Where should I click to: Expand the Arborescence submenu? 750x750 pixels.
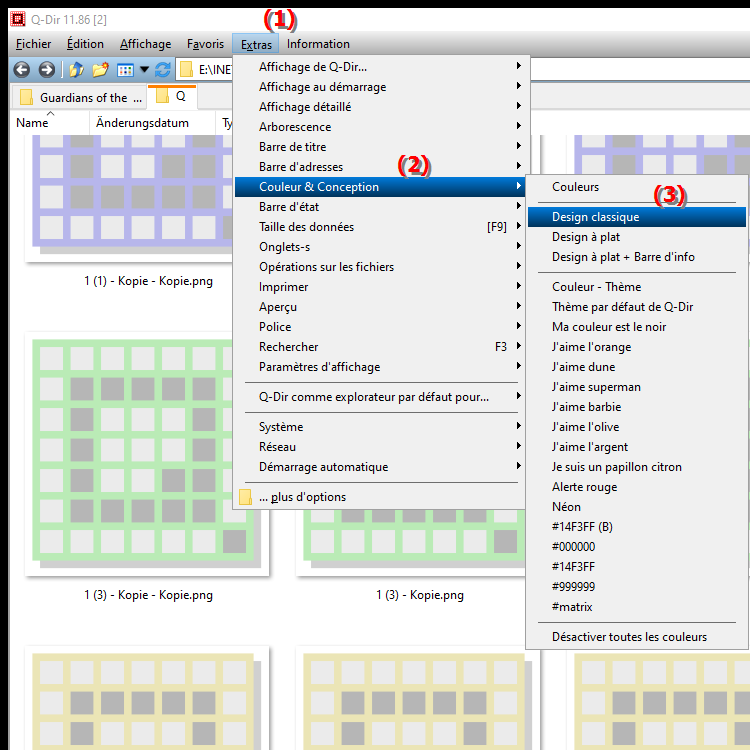pos(381,127)
